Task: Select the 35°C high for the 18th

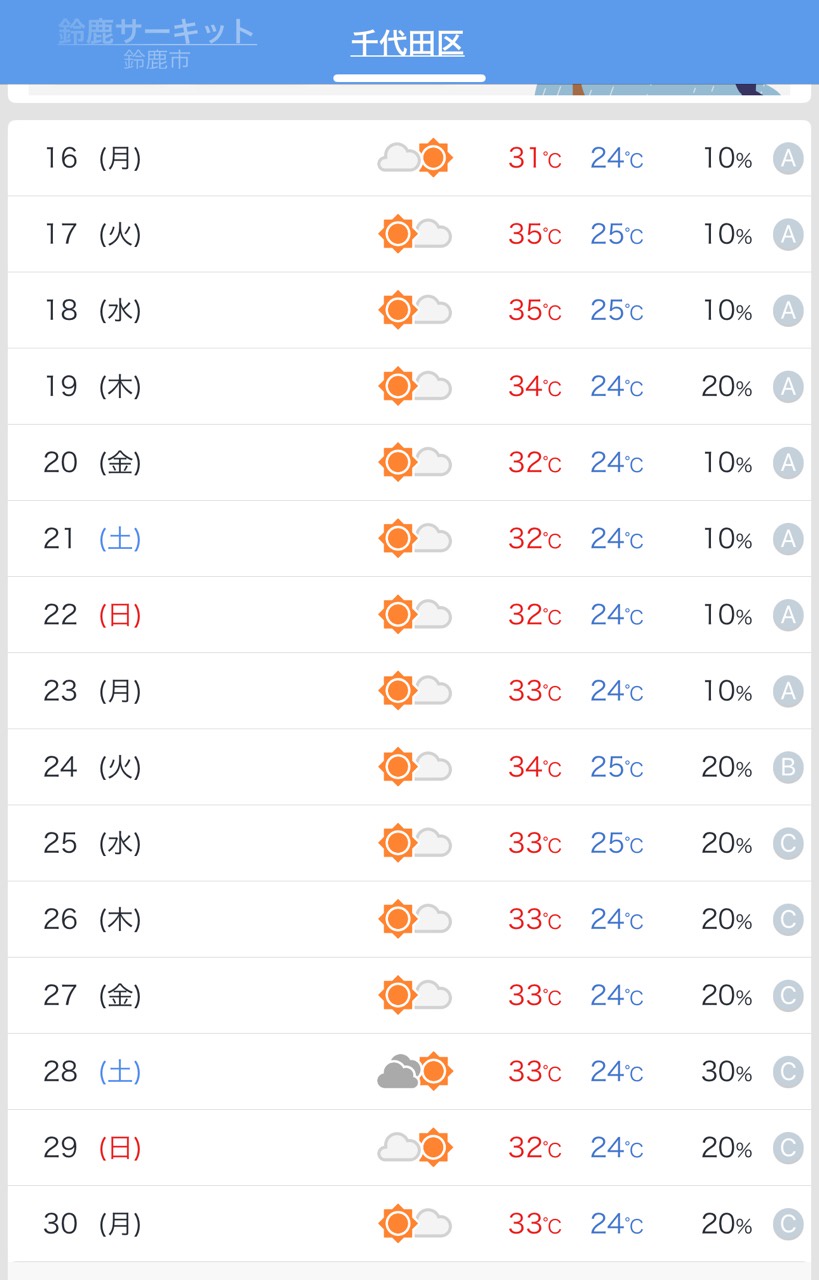Action: click(534, 311)
